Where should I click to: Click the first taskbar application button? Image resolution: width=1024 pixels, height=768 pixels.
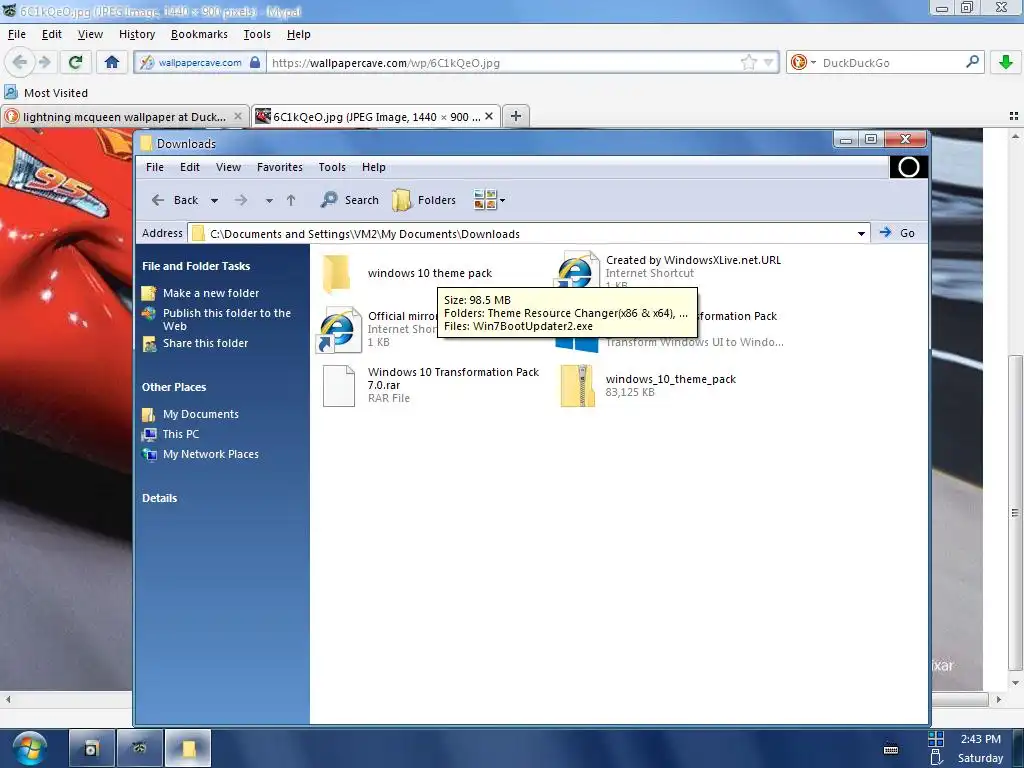click(91, 748)
